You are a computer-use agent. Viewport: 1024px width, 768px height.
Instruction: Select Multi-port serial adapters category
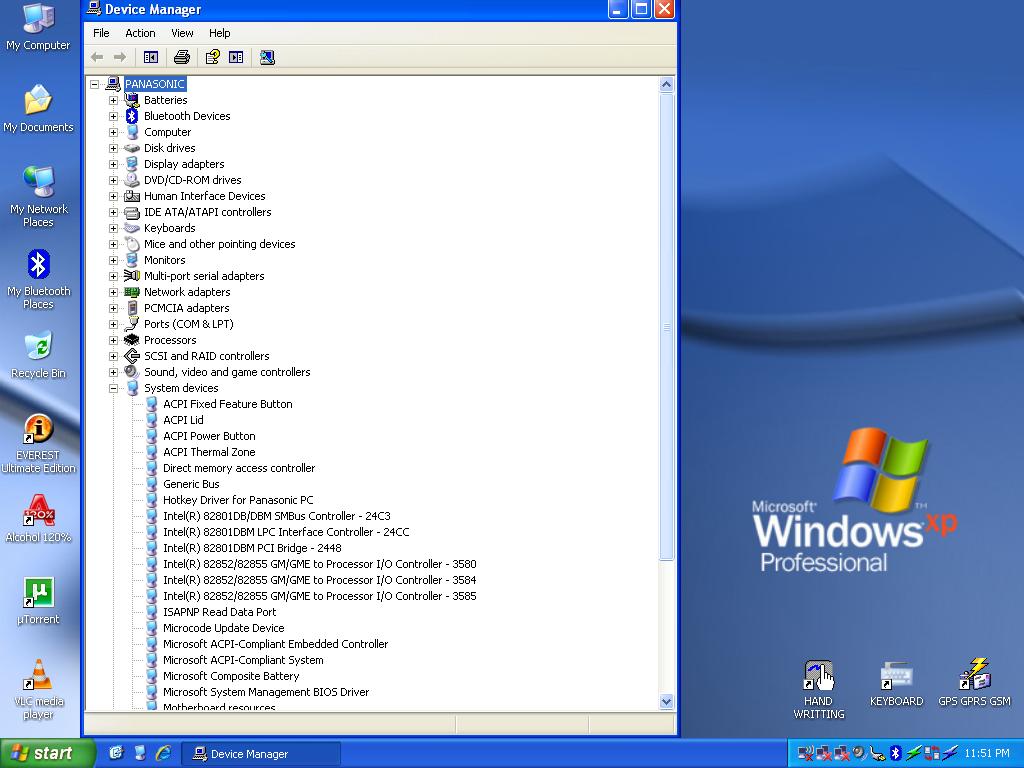pos(204,276)
